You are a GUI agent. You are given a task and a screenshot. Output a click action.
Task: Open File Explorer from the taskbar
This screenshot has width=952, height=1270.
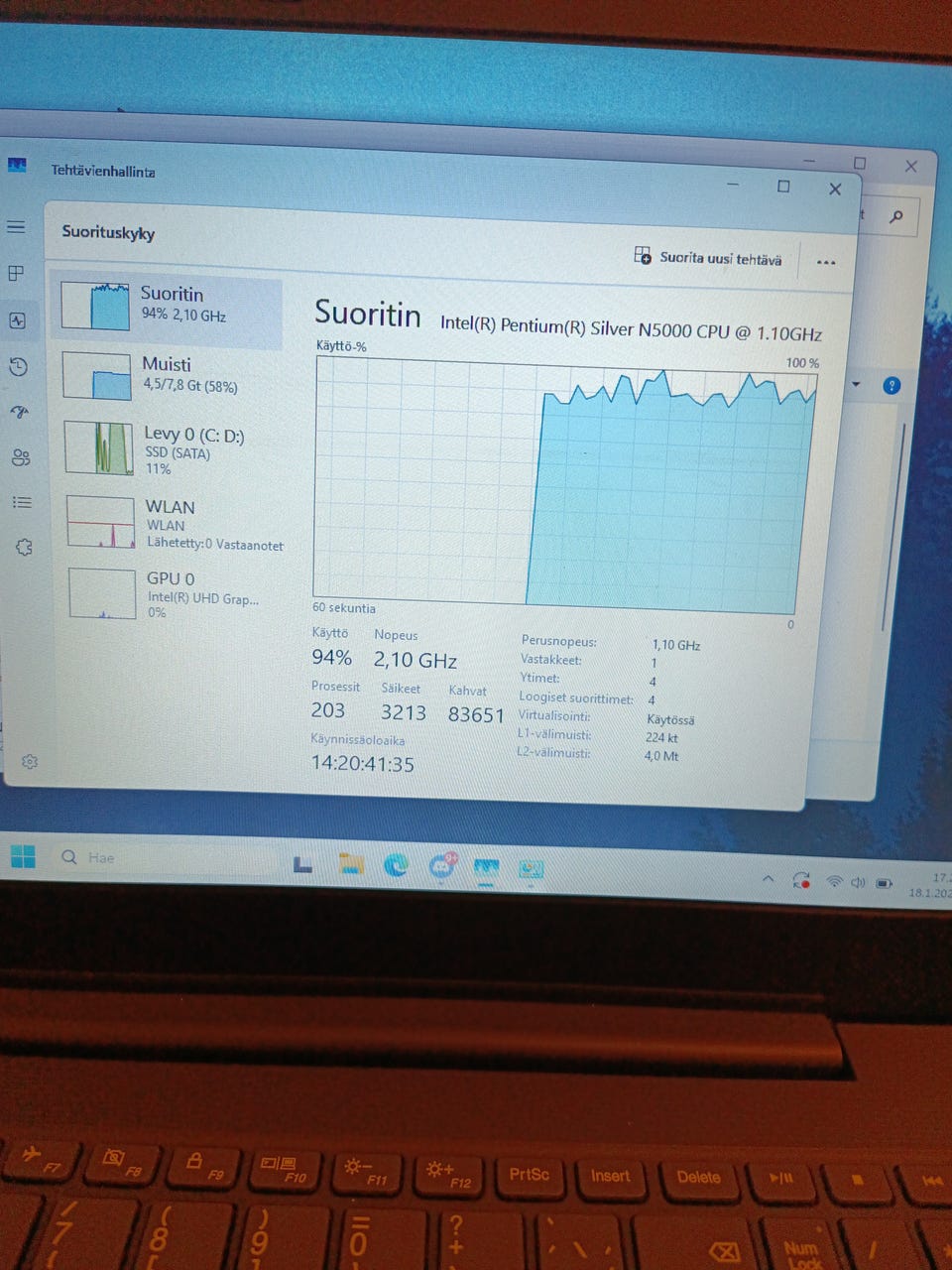[x=350, y=864]
